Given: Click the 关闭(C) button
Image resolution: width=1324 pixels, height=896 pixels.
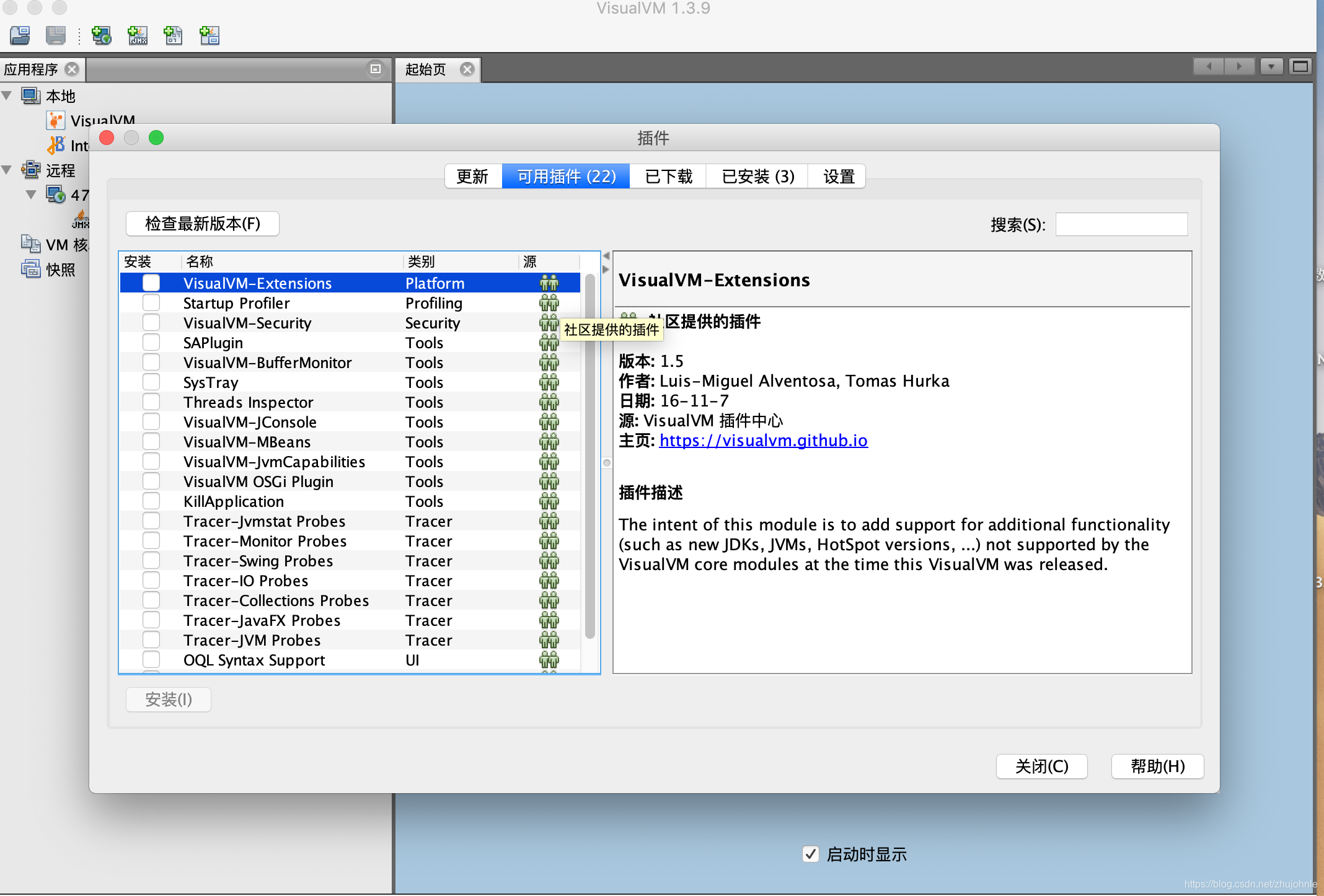Looking at the screenshot, I should tap(1041, 766).
